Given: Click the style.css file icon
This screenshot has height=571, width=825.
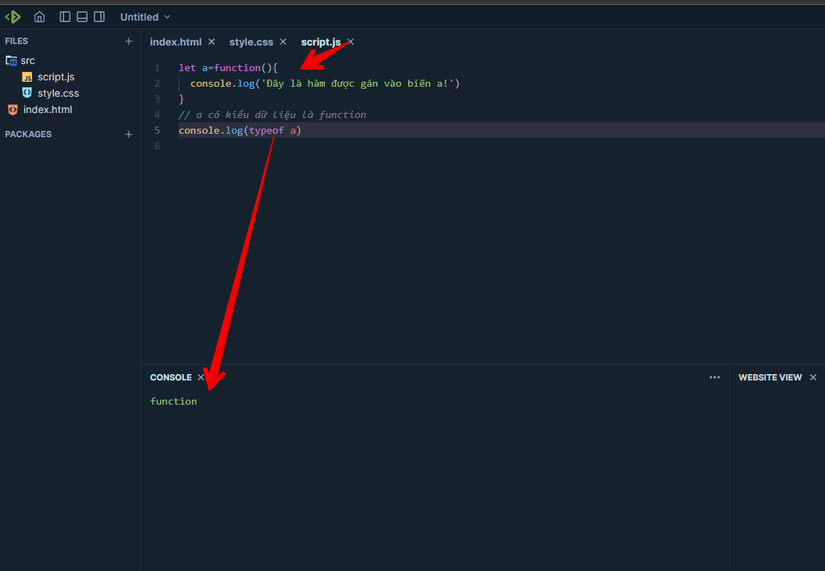Looking at the screenshot, I should (27, 93).
